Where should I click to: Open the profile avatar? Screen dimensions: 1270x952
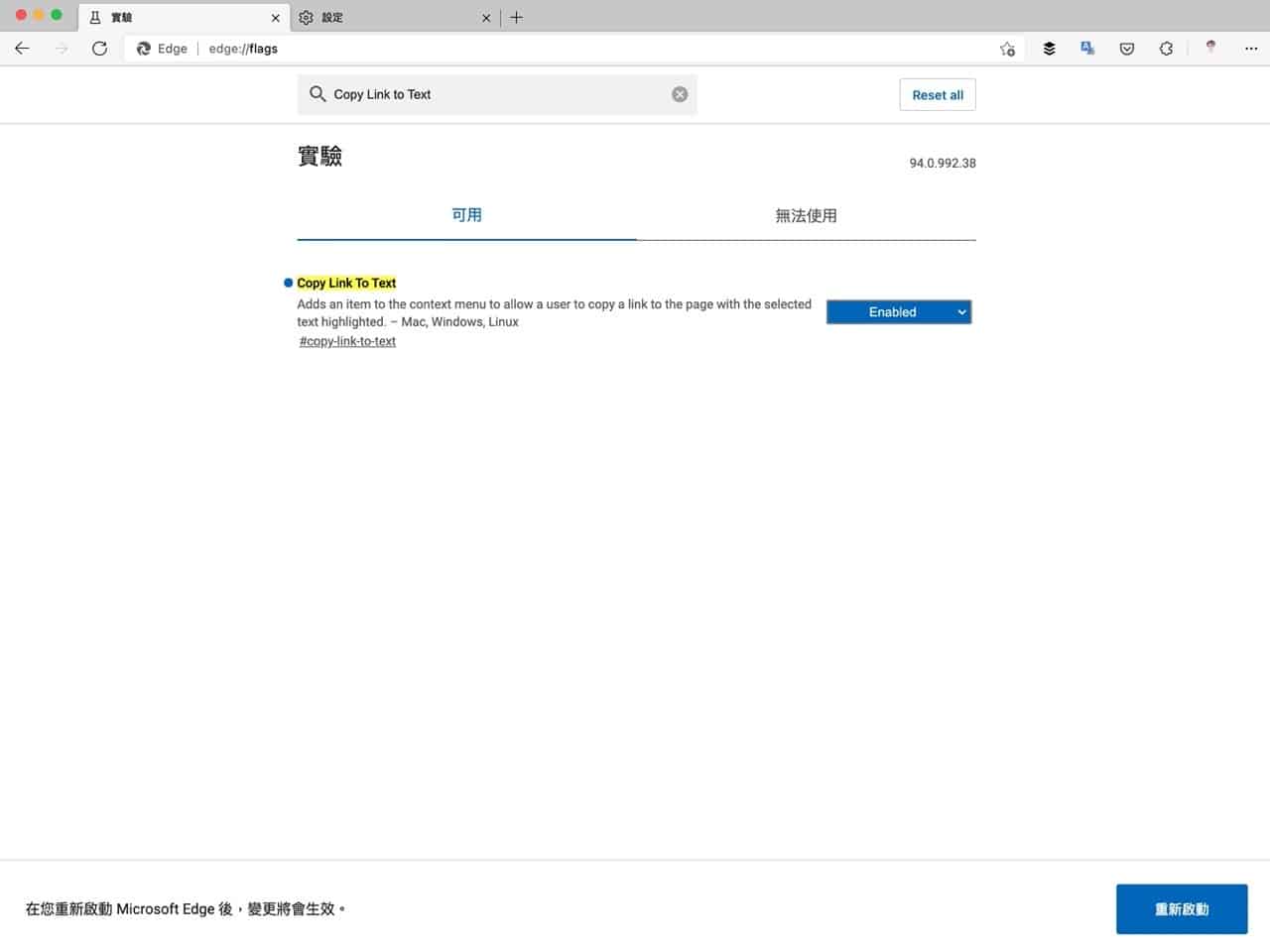coord(1210,47)
